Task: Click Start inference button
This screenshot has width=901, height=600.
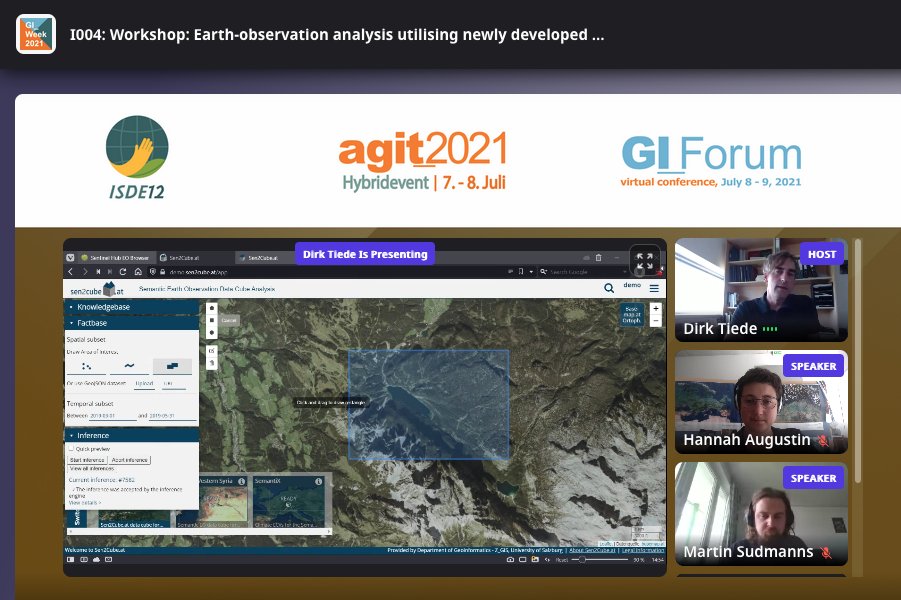Action: coord(87,460)
